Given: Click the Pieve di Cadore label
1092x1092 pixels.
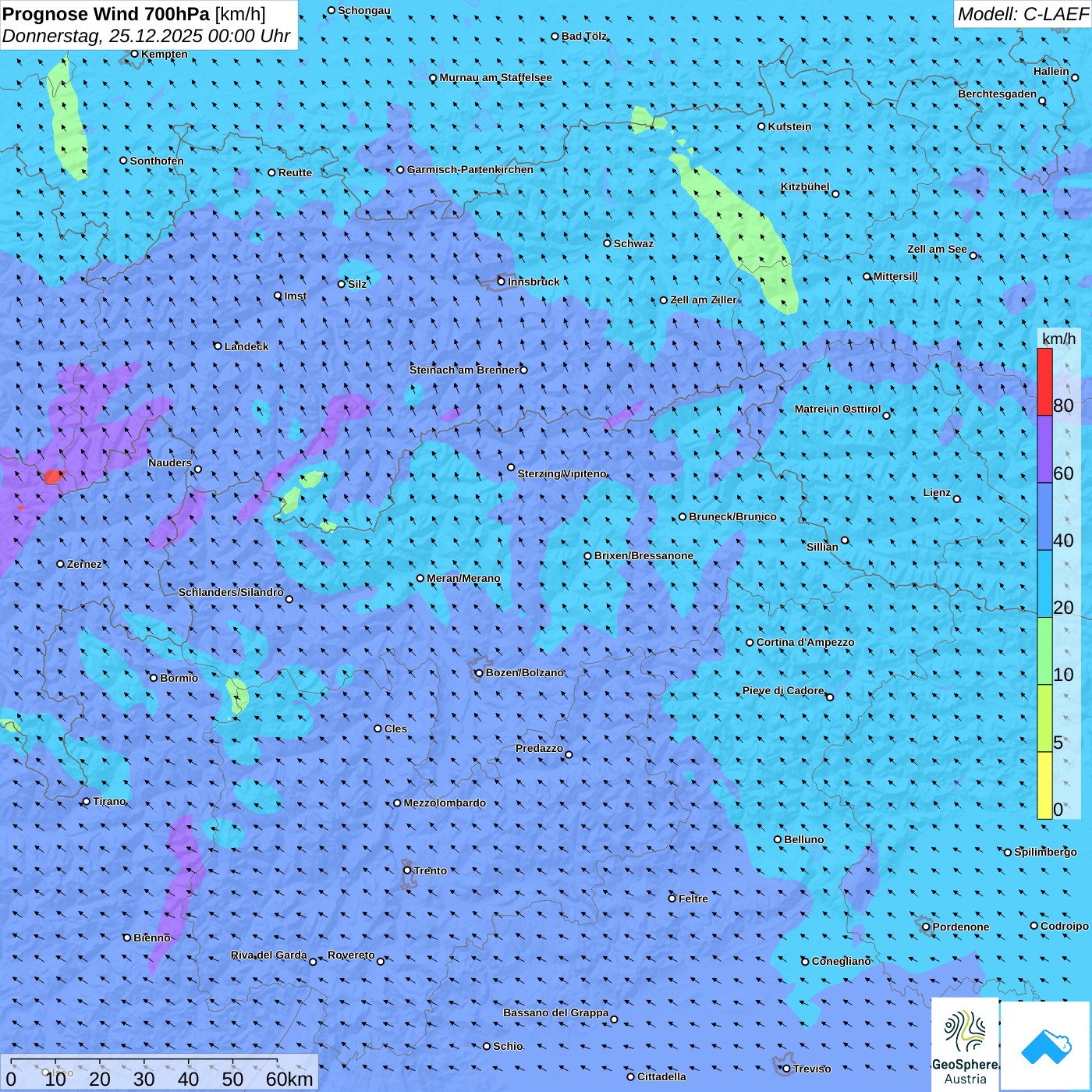Looking at the screenshot, I should [x=783, y=691].
